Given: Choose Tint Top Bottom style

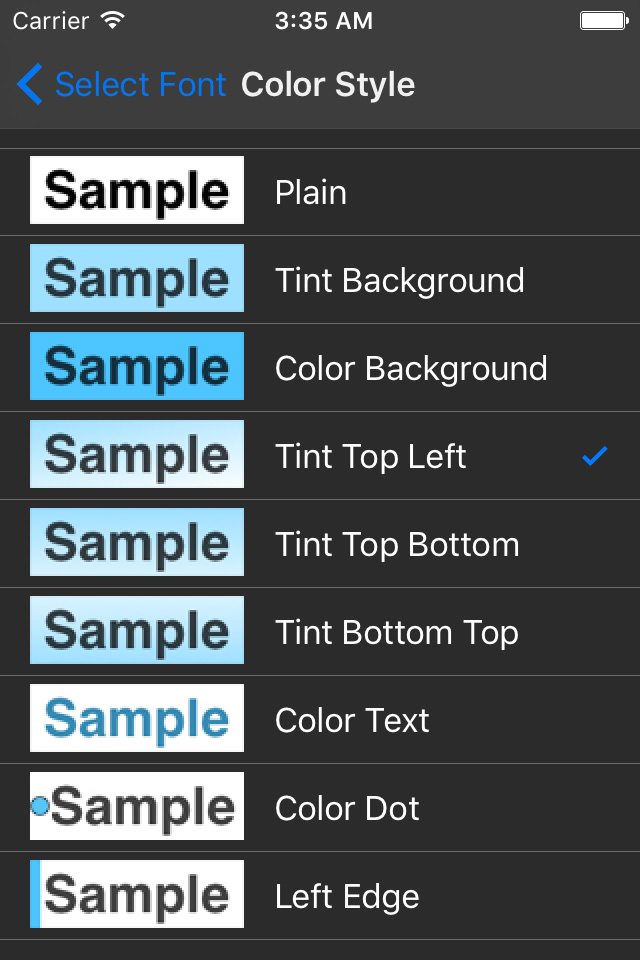Looking at the screenshot, I should point(397,544).
